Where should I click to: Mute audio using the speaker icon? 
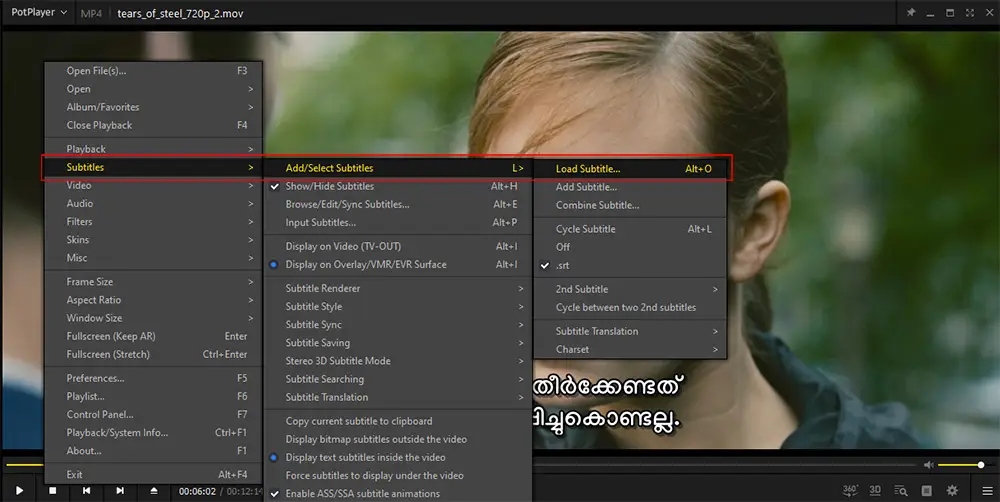tap(929, 465)
